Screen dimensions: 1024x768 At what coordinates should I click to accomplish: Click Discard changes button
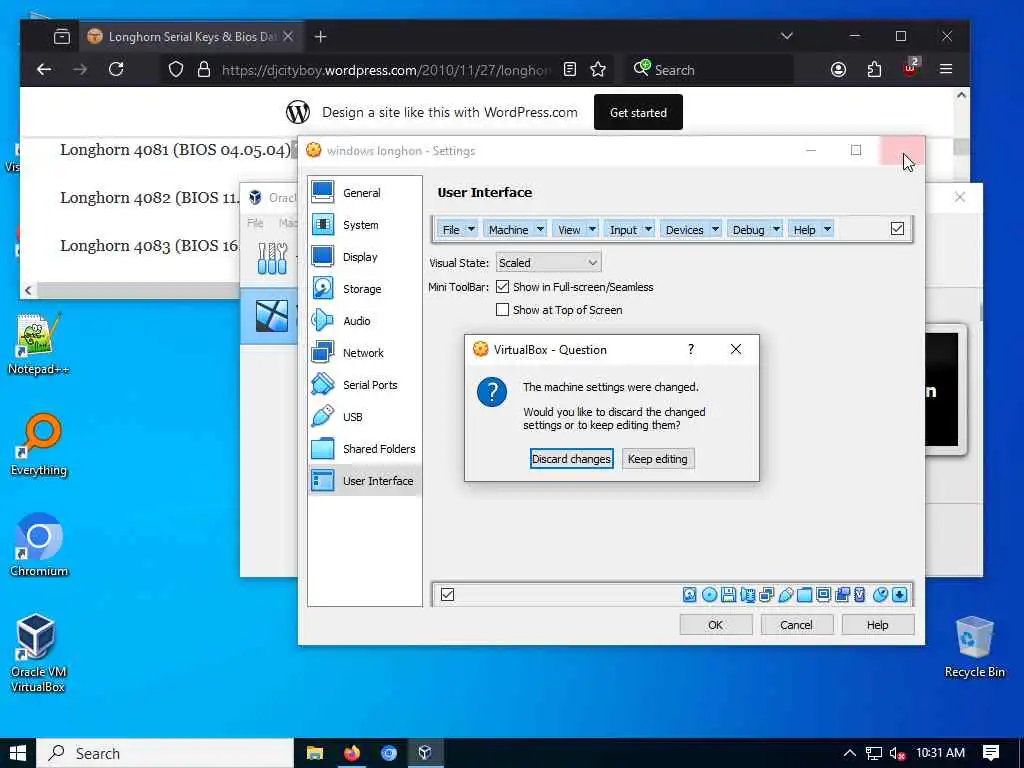[x=571, y=458]
